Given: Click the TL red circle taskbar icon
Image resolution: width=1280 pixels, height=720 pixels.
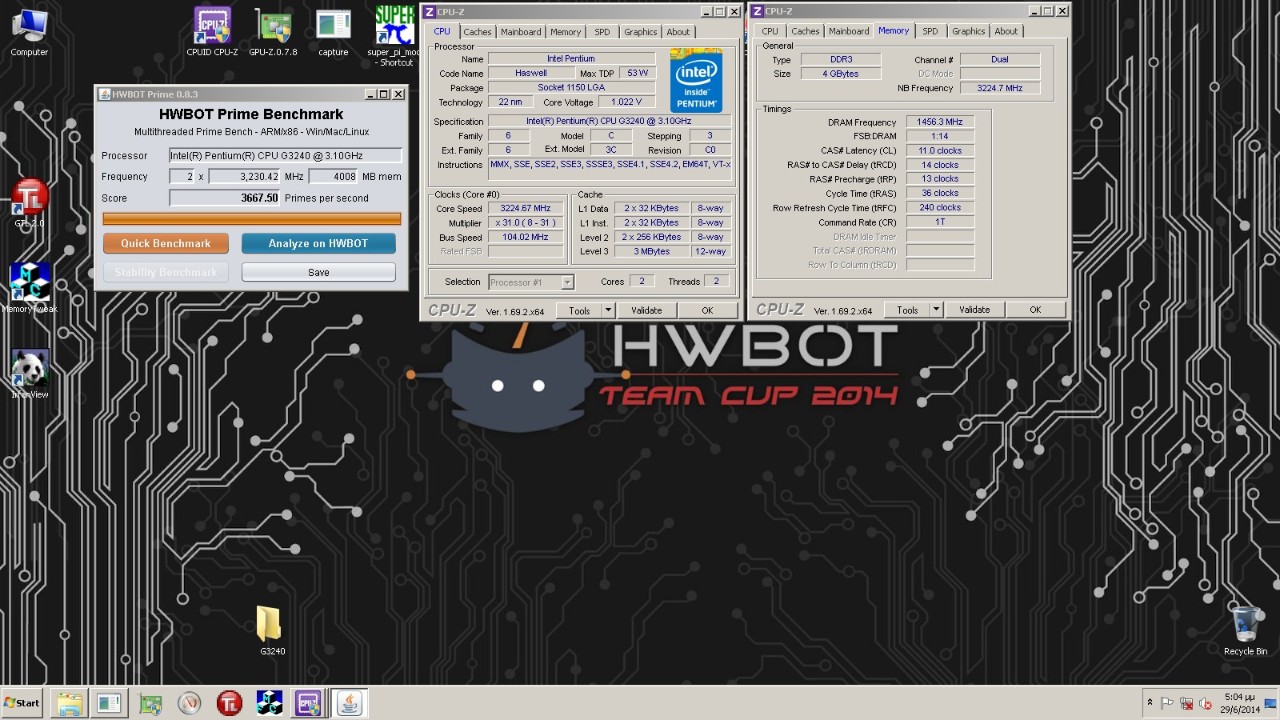Looking at the screenshot, I should (229, 703).
